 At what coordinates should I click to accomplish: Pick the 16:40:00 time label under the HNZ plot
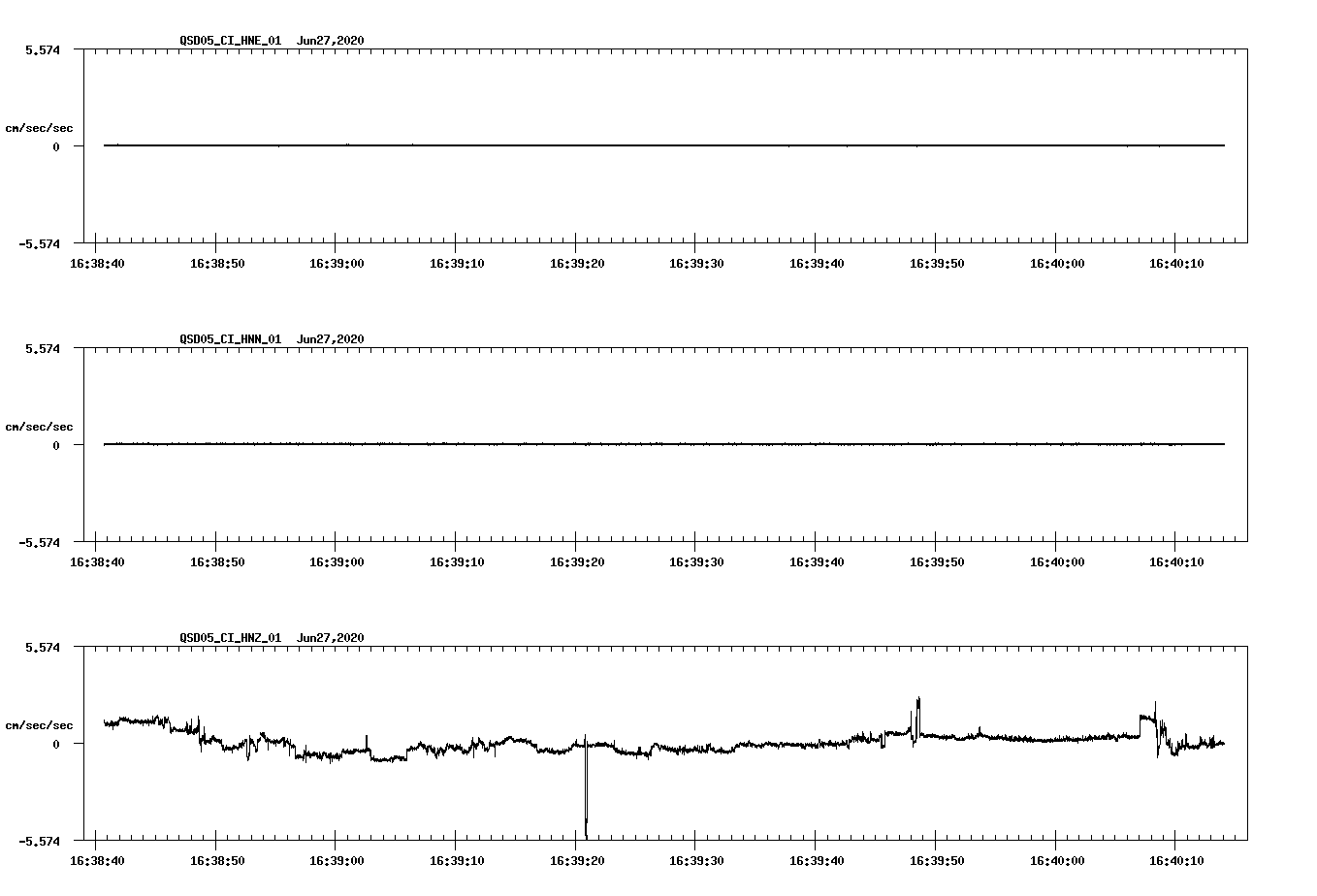click(x=1056, y=860)
